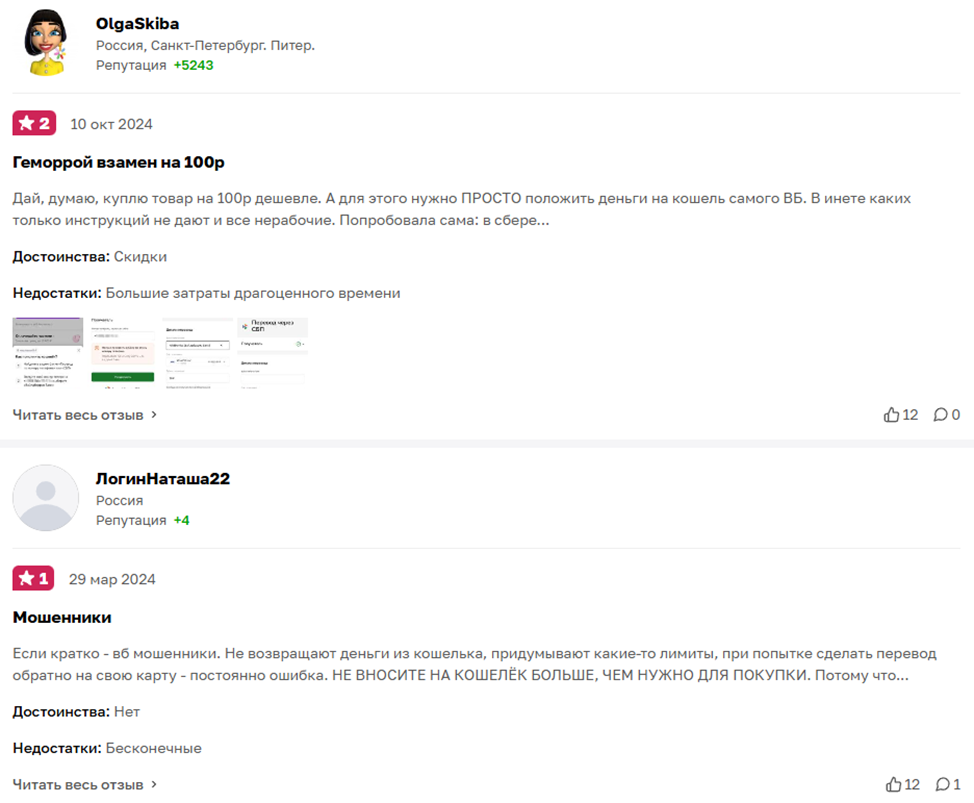Image resolution: width=974 pixels, height=803 pixels.
Task: View second attached screenshot with green button
Action: [122, 353]
